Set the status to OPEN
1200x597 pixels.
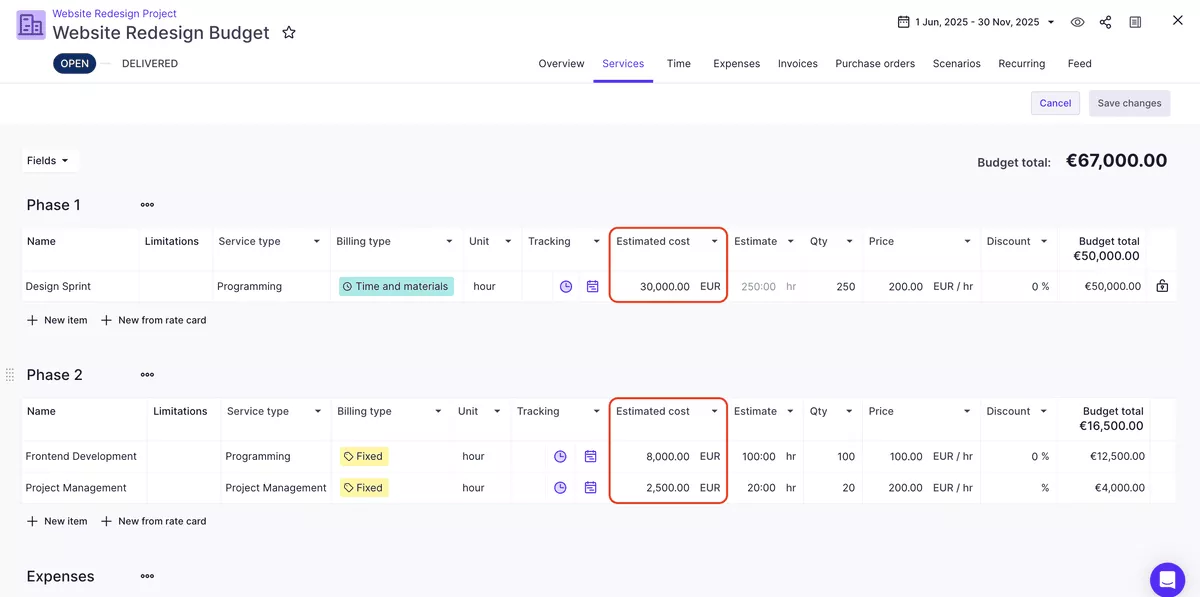[75, 64]
